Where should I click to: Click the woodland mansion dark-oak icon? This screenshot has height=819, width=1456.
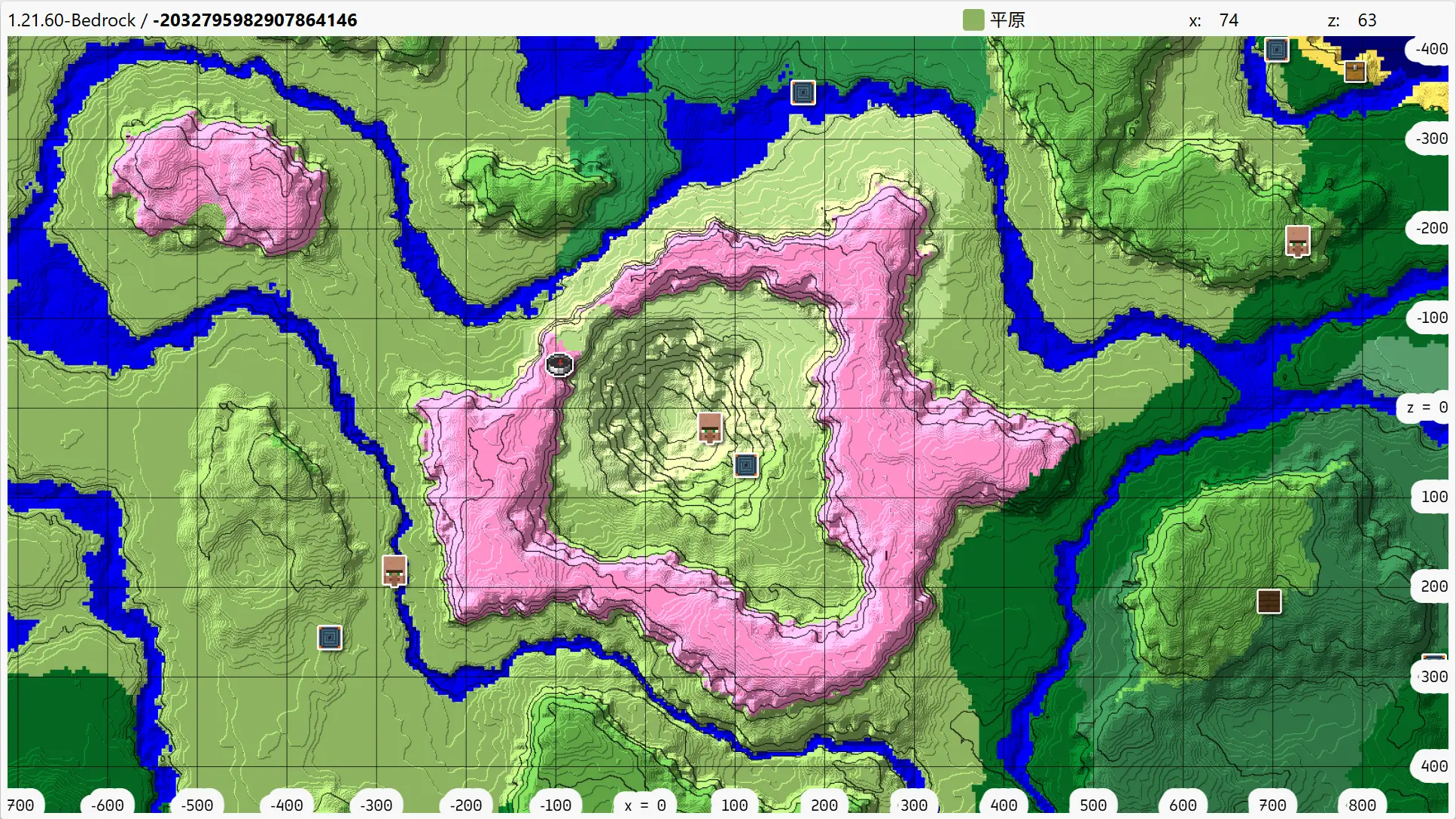[1269, 601]
